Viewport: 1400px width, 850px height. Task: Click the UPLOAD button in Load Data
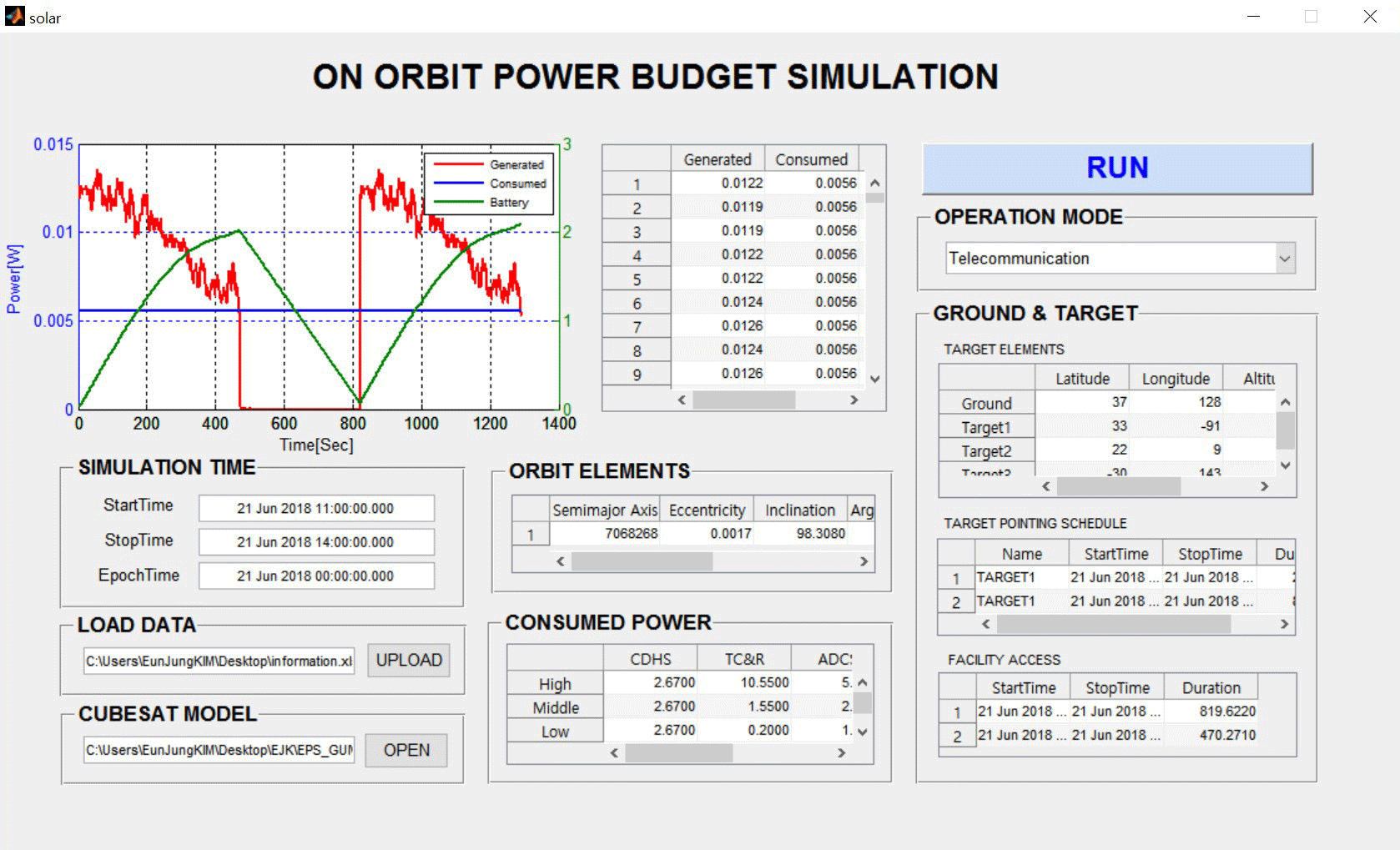(x=409, y=660)
